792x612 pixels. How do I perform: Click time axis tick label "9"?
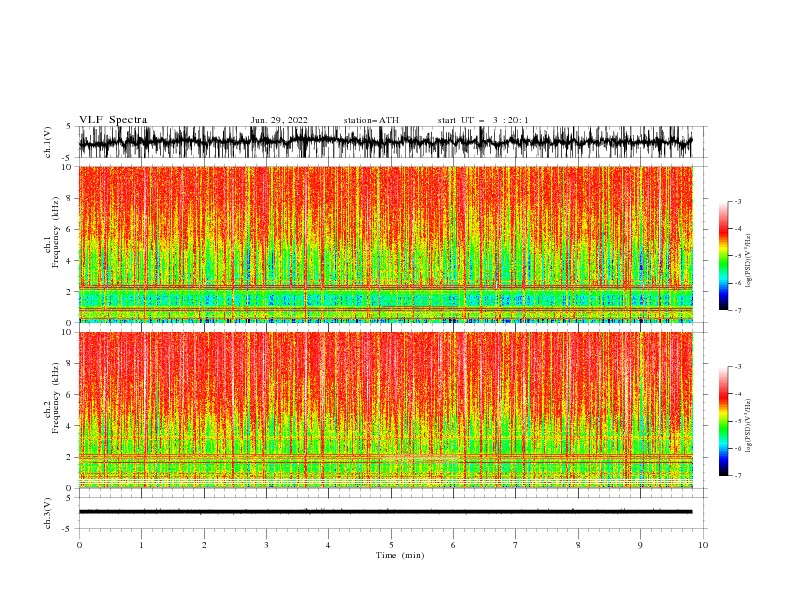[640, 545]
